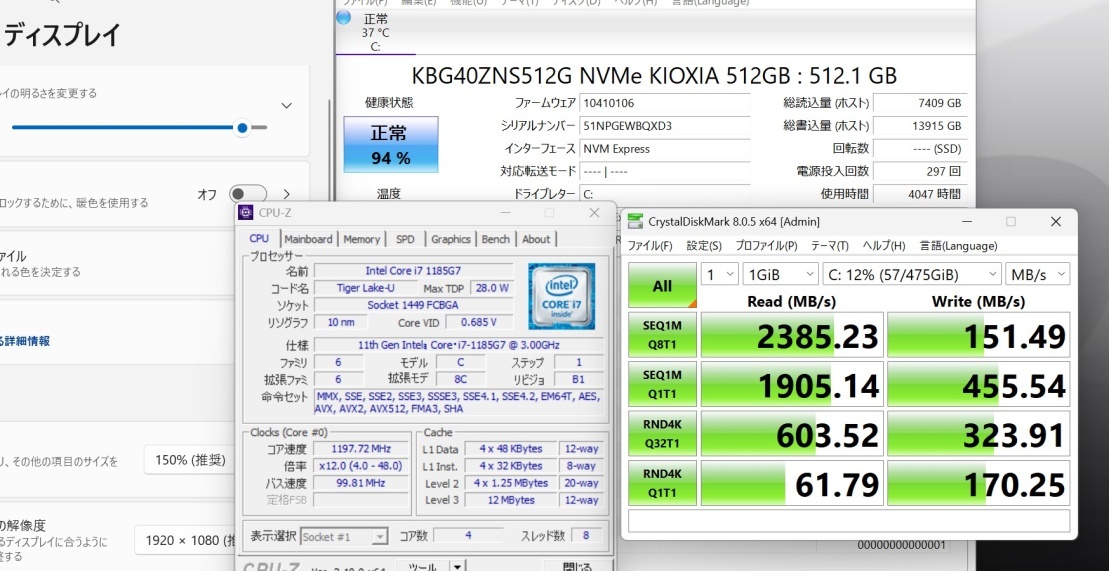The image size is (1109, 571).
Task: Switch to the About tab in CPU-Z
Action: point(536,239)
